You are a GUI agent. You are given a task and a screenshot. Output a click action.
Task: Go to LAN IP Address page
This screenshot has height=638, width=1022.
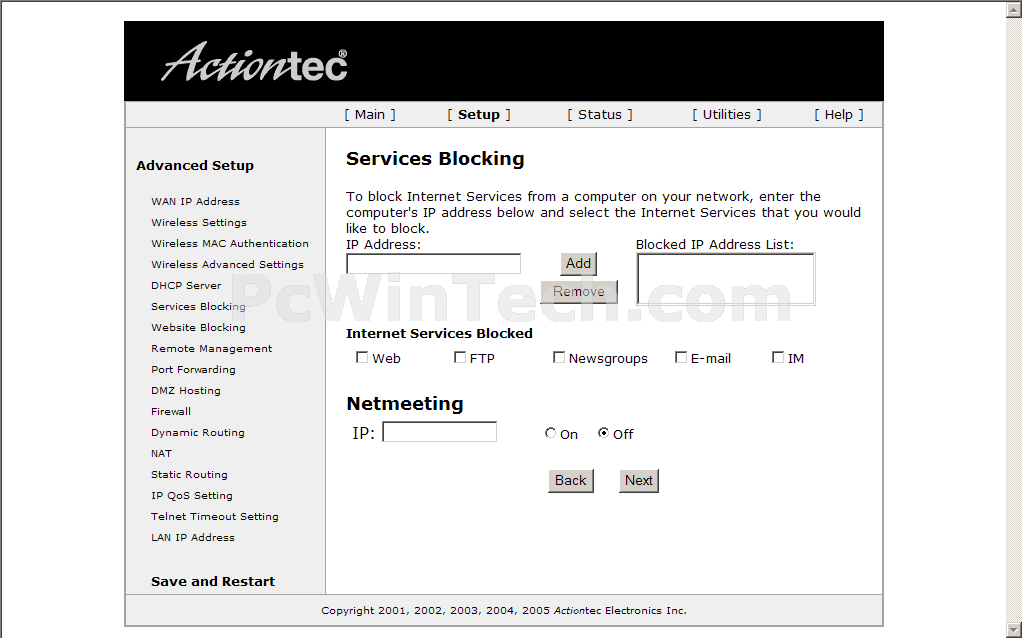pos(193,537)
